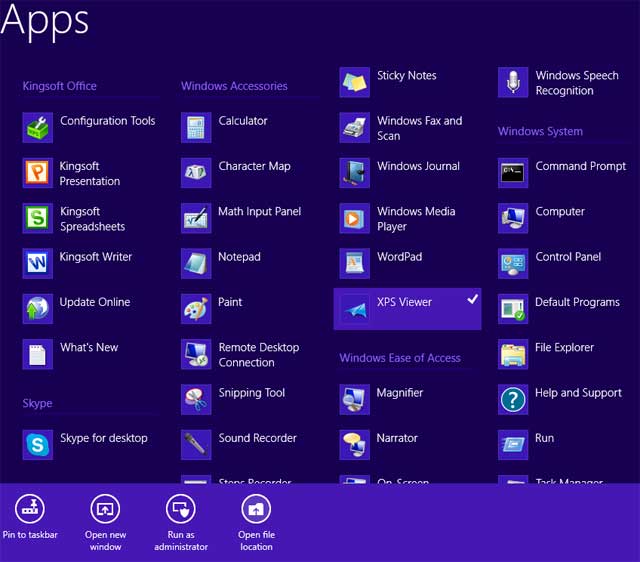Click Open new window button
Image resolution: width=640 pixels, height=562 pixels.
tap(105, 523)
